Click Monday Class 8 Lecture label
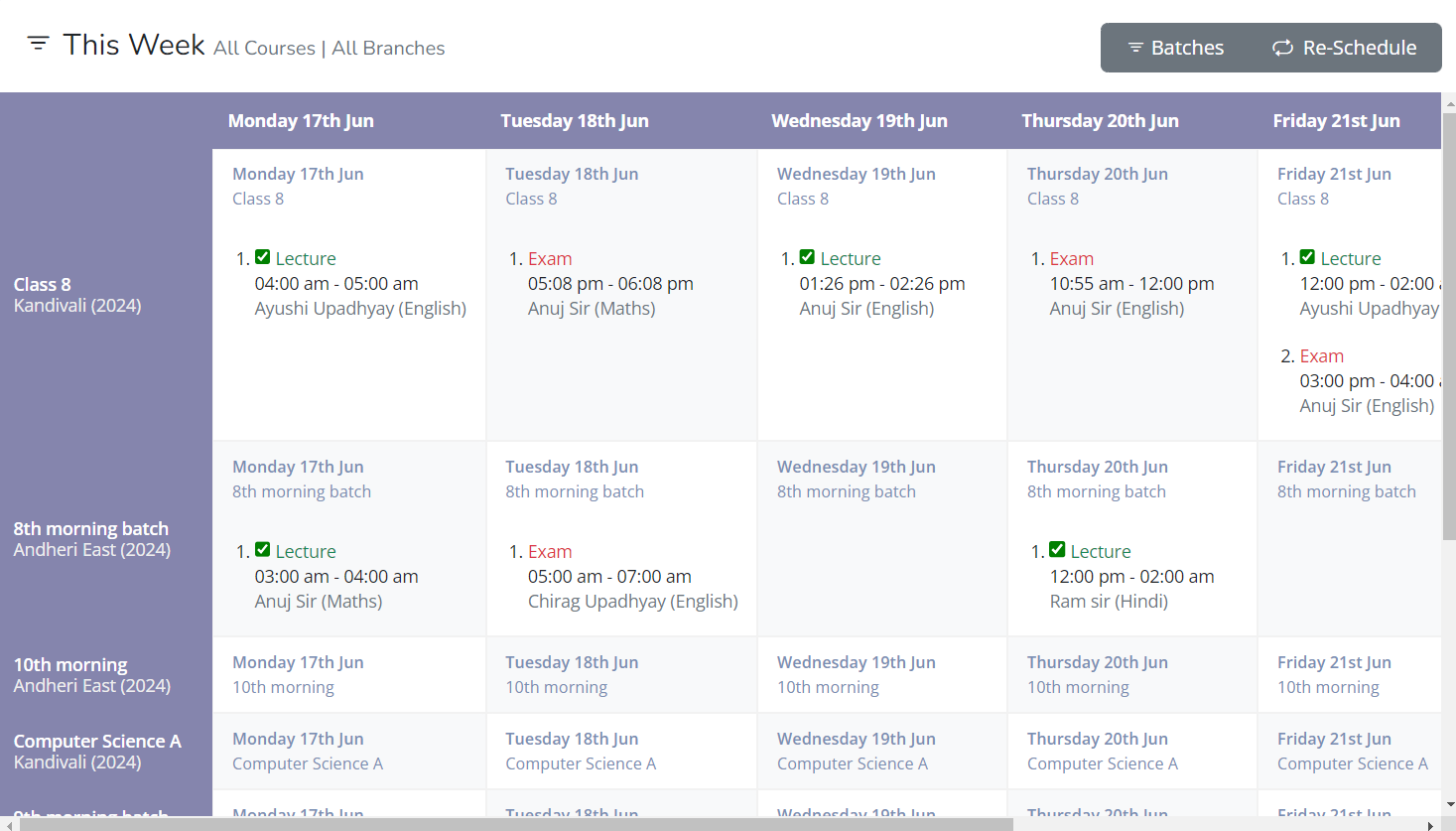 [x=306, y=259]
